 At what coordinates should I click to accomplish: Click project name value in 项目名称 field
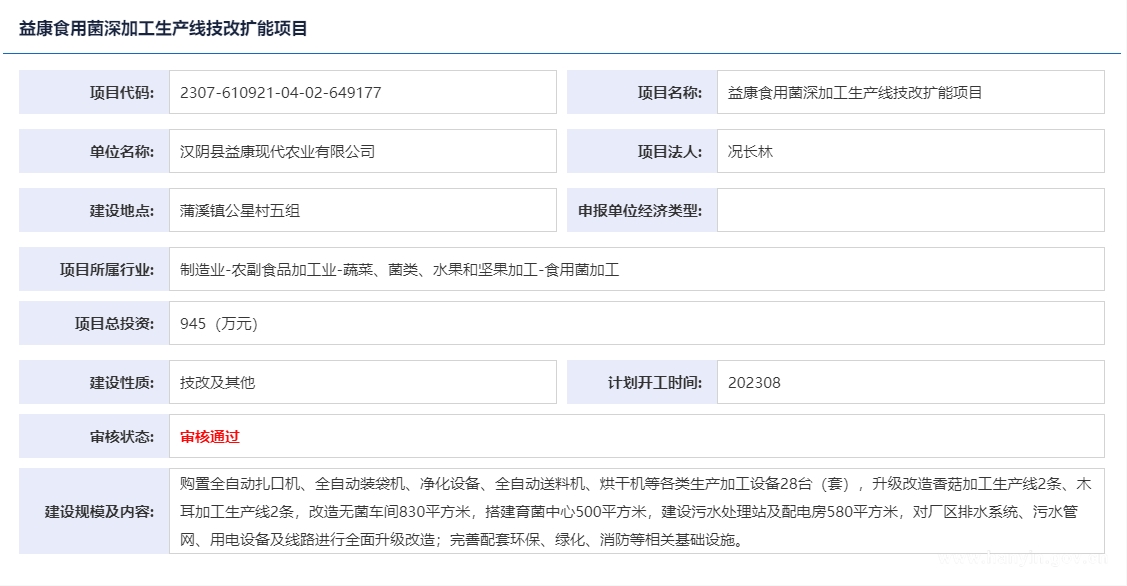tap(855, 93)
